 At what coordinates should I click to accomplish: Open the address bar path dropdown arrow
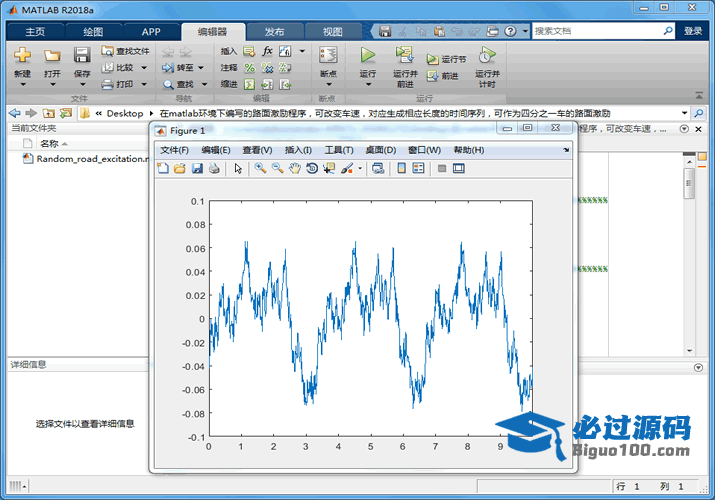pyautogui.click(x=684, y=113)
